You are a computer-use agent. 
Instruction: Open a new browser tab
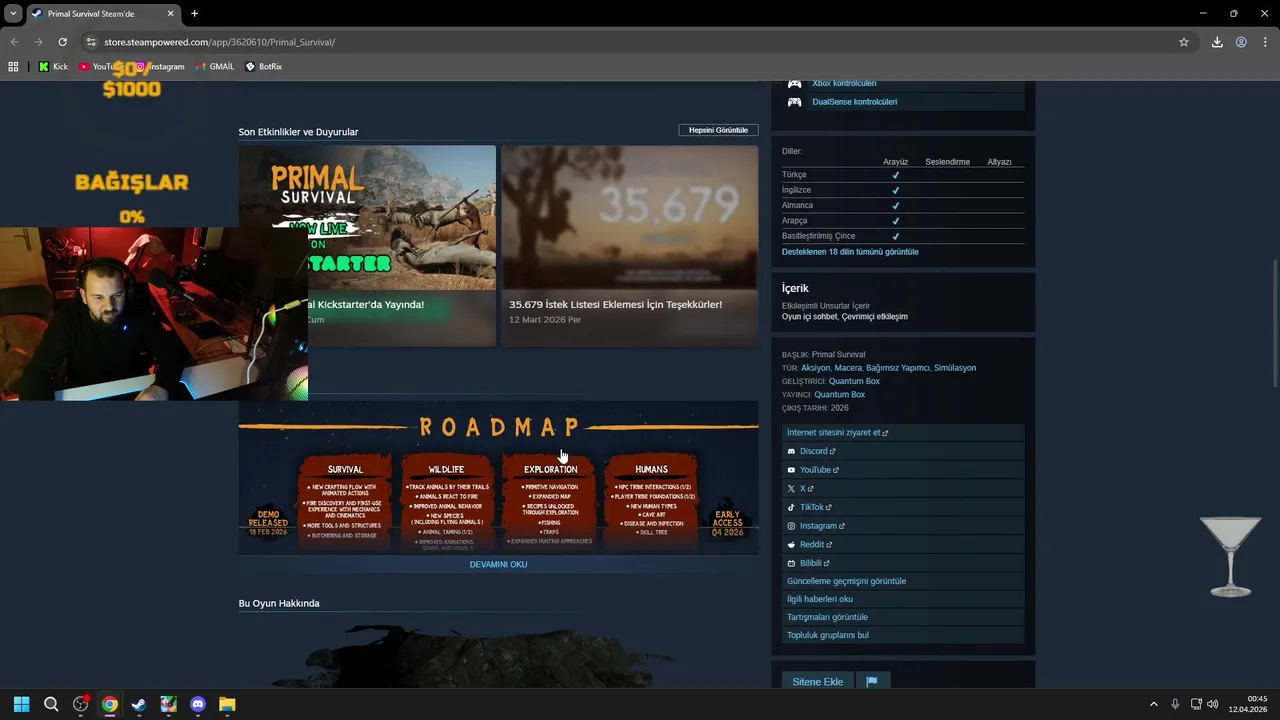tap(194, 14)
